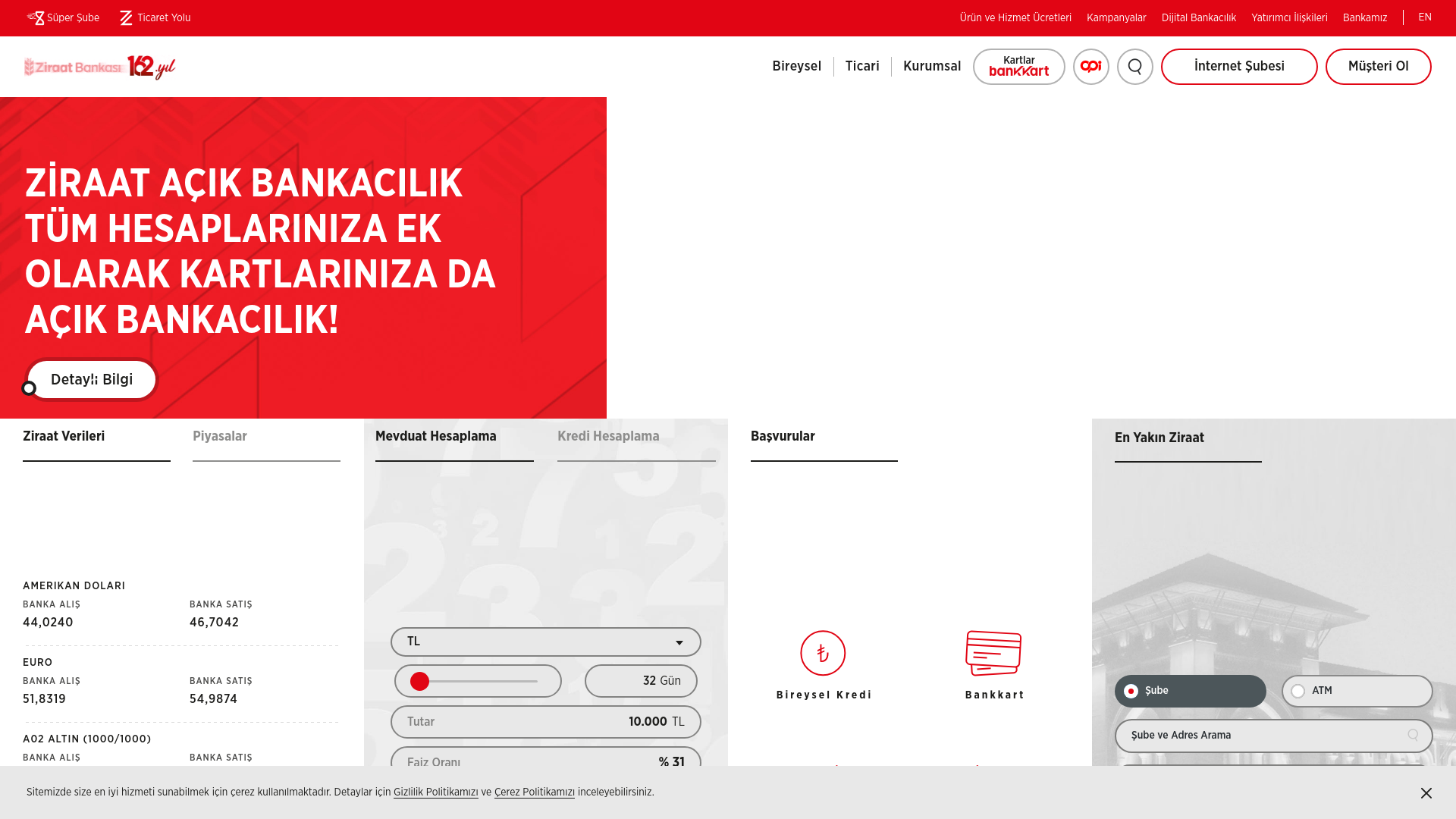The height and width of the screenshot is (819, 1456).
Task: Open İnternet Şubesi
Action: [1238, 67]
